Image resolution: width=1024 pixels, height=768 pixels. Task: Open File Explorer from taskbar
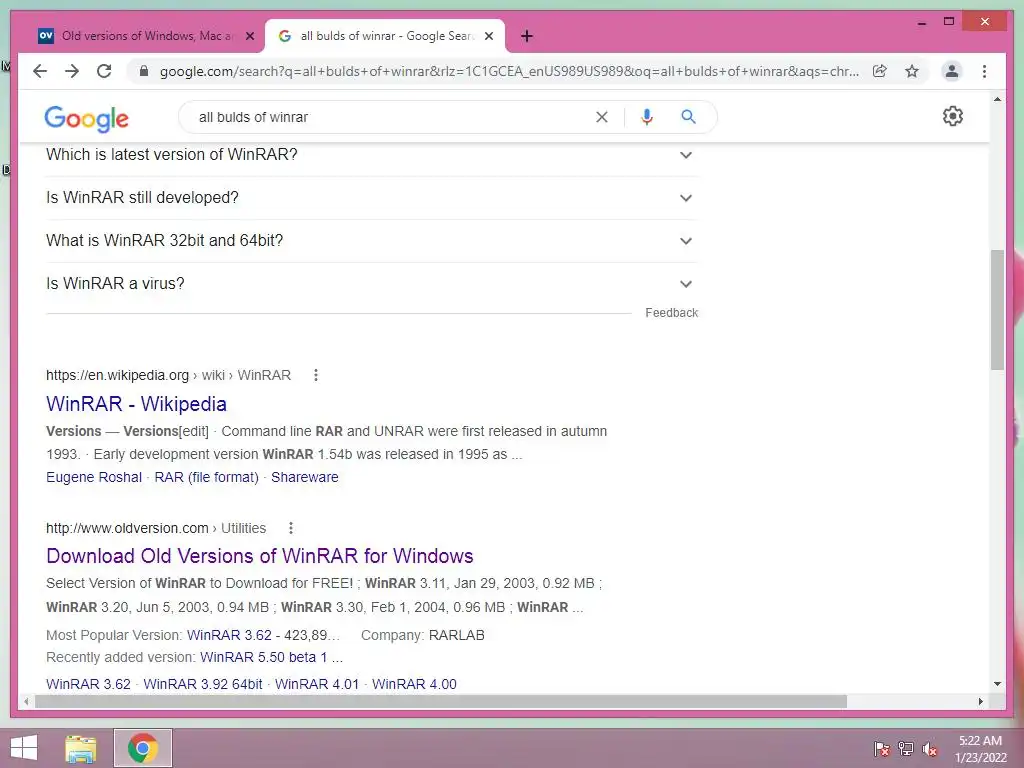[x=81, y=748]
